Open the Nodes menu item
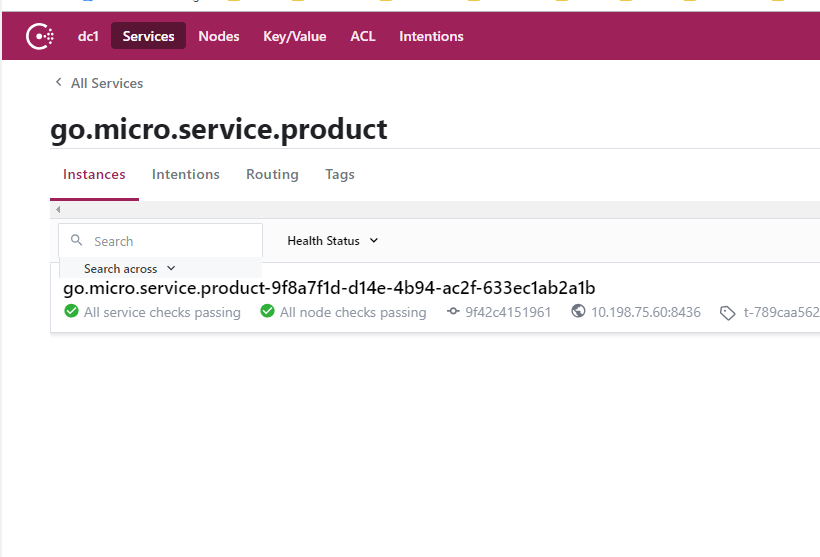Screen dimensions: 820x557 coord(219,37)
